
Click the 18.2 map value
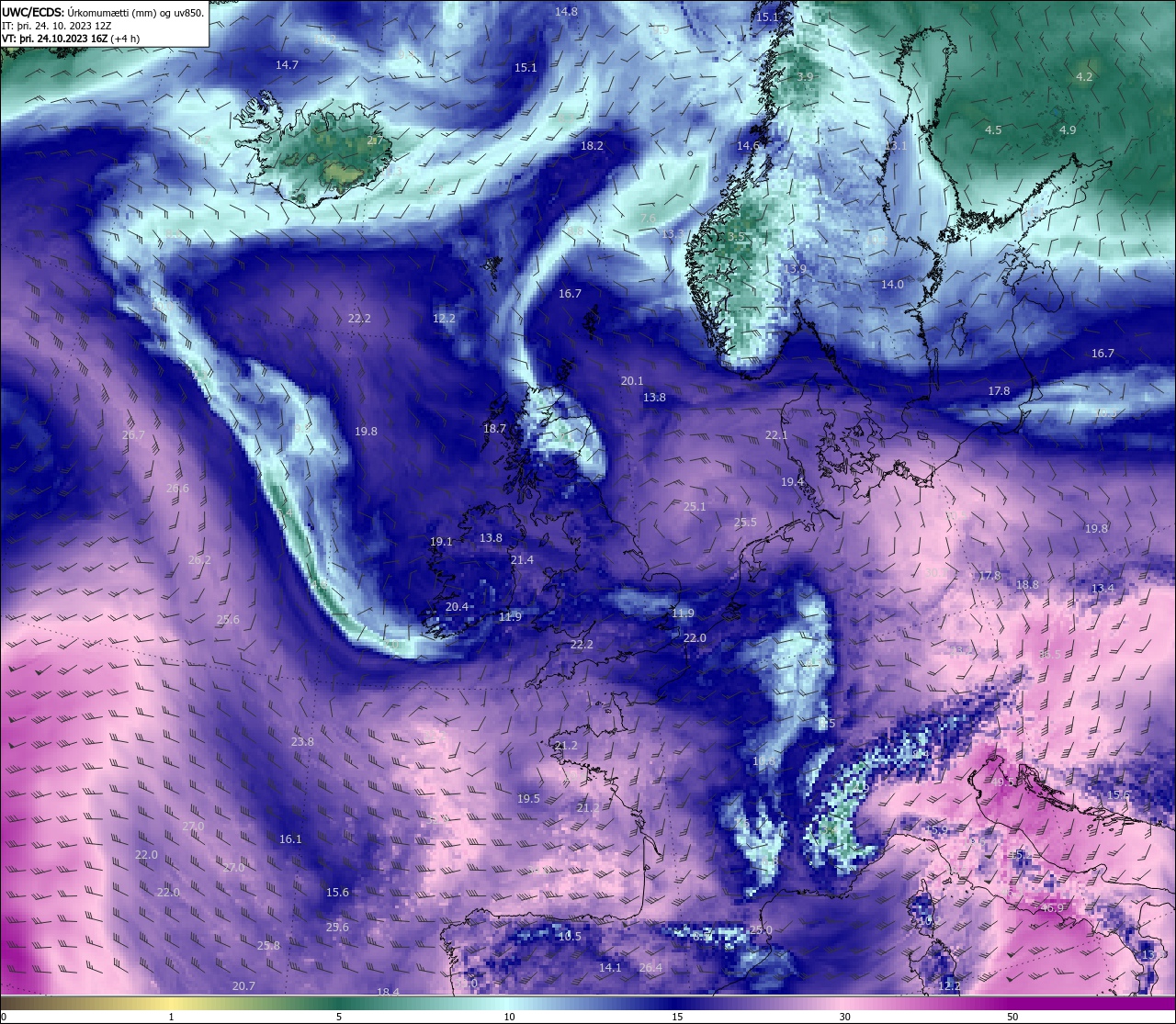pyautogui.click(x=592, y=146)
